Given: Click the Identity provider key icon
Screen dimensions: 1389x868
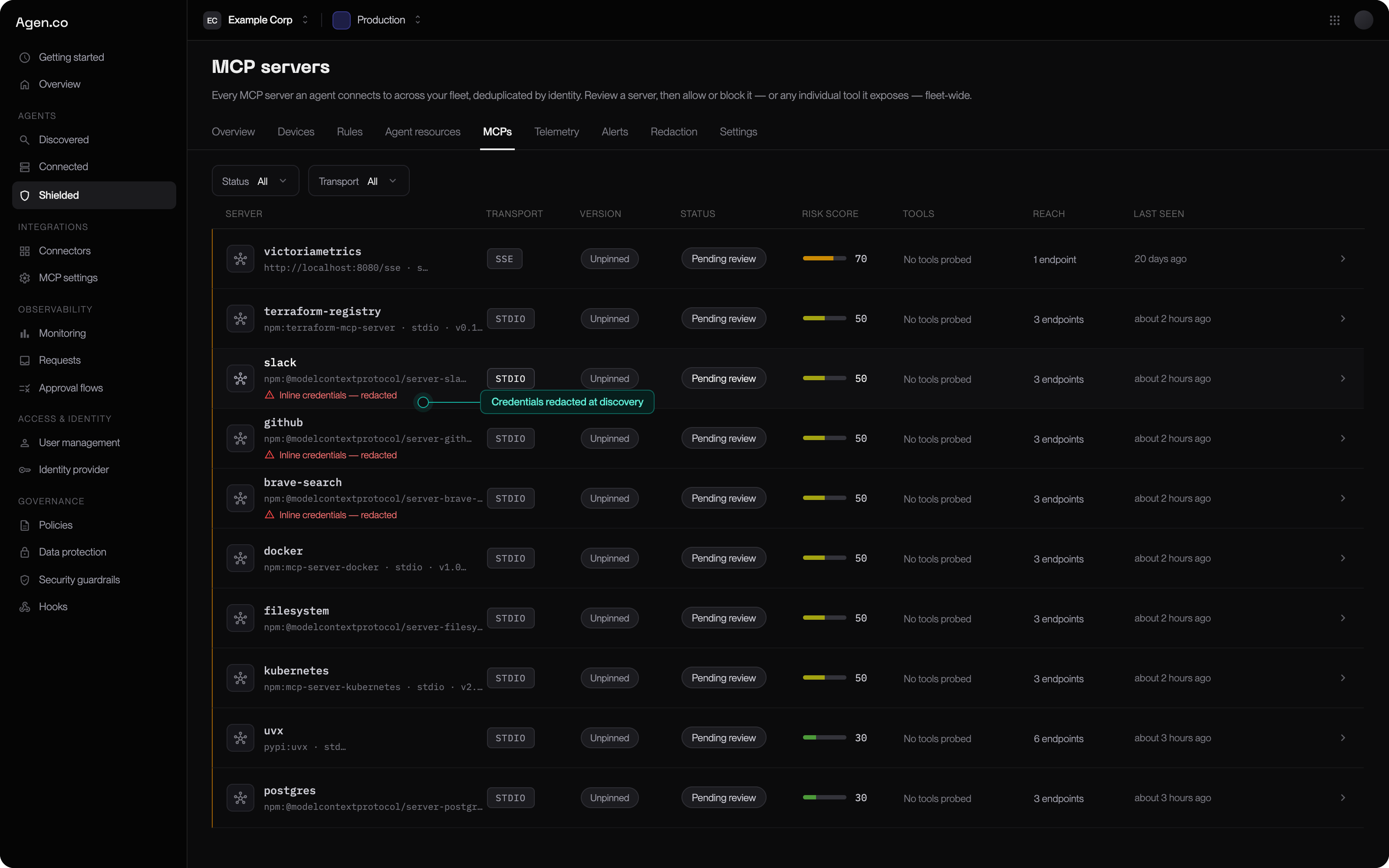Looking at the screenshot, I should click(x=25, y=470).
